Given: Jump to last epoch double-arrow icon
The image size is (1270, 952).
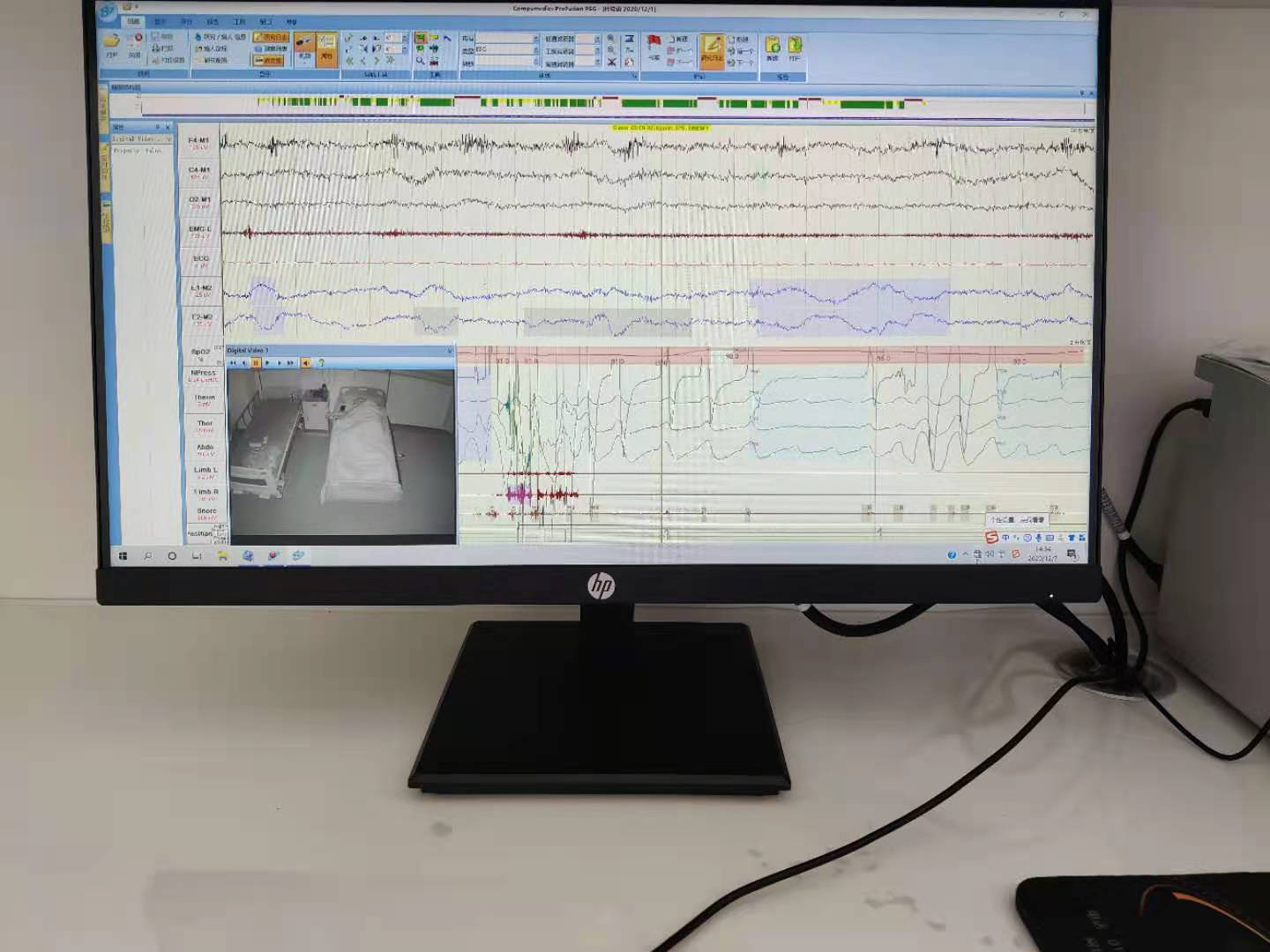Looking at the screenshot, I should (x=390, y=61).
